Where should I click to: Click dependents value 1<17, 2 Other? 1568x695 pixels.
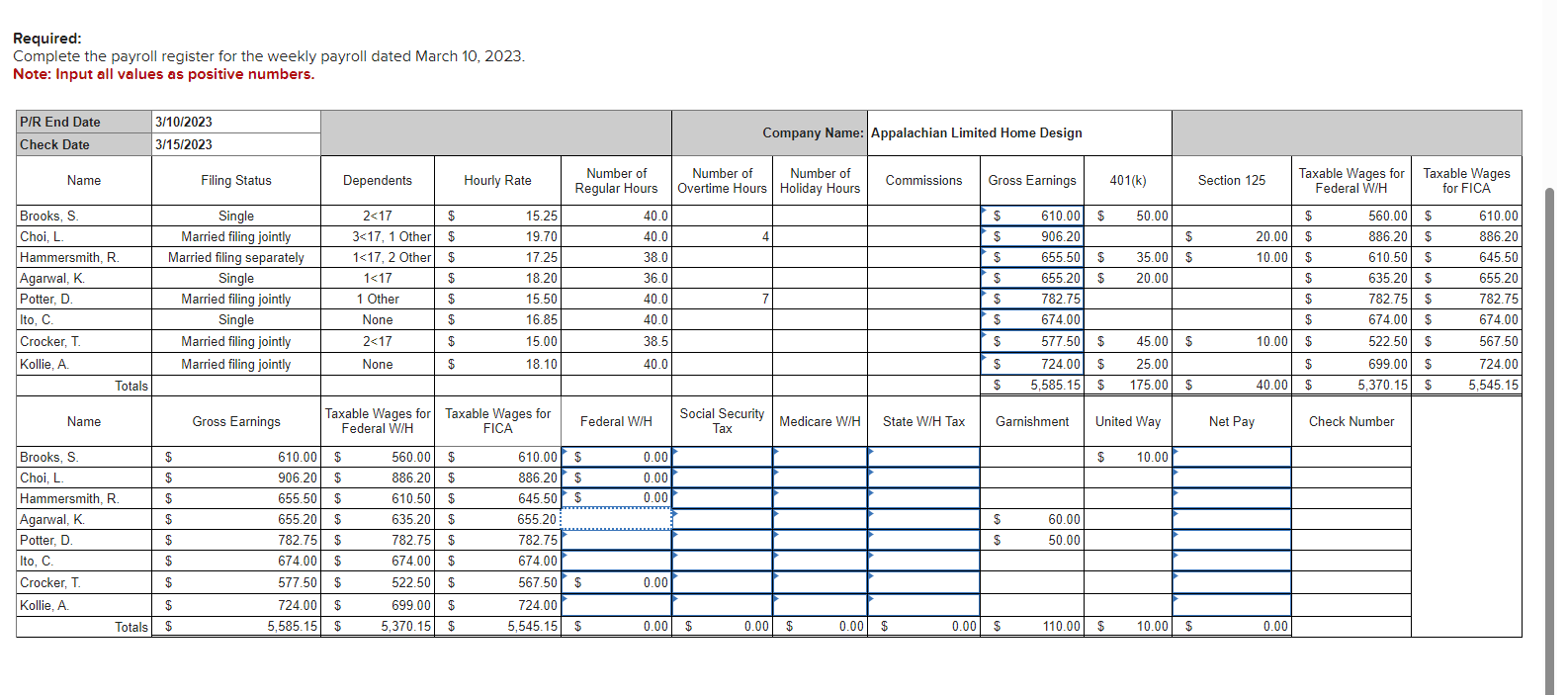392,257
